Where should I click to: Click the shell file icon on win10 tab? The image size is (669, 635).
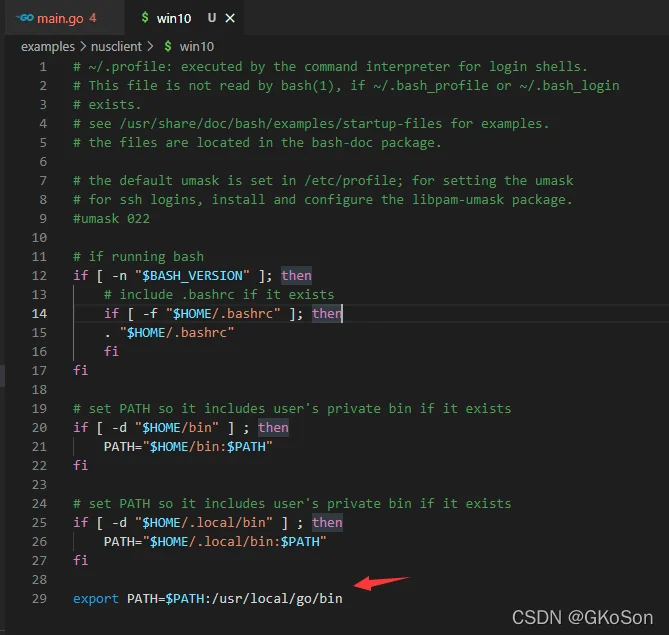point(145,18)
